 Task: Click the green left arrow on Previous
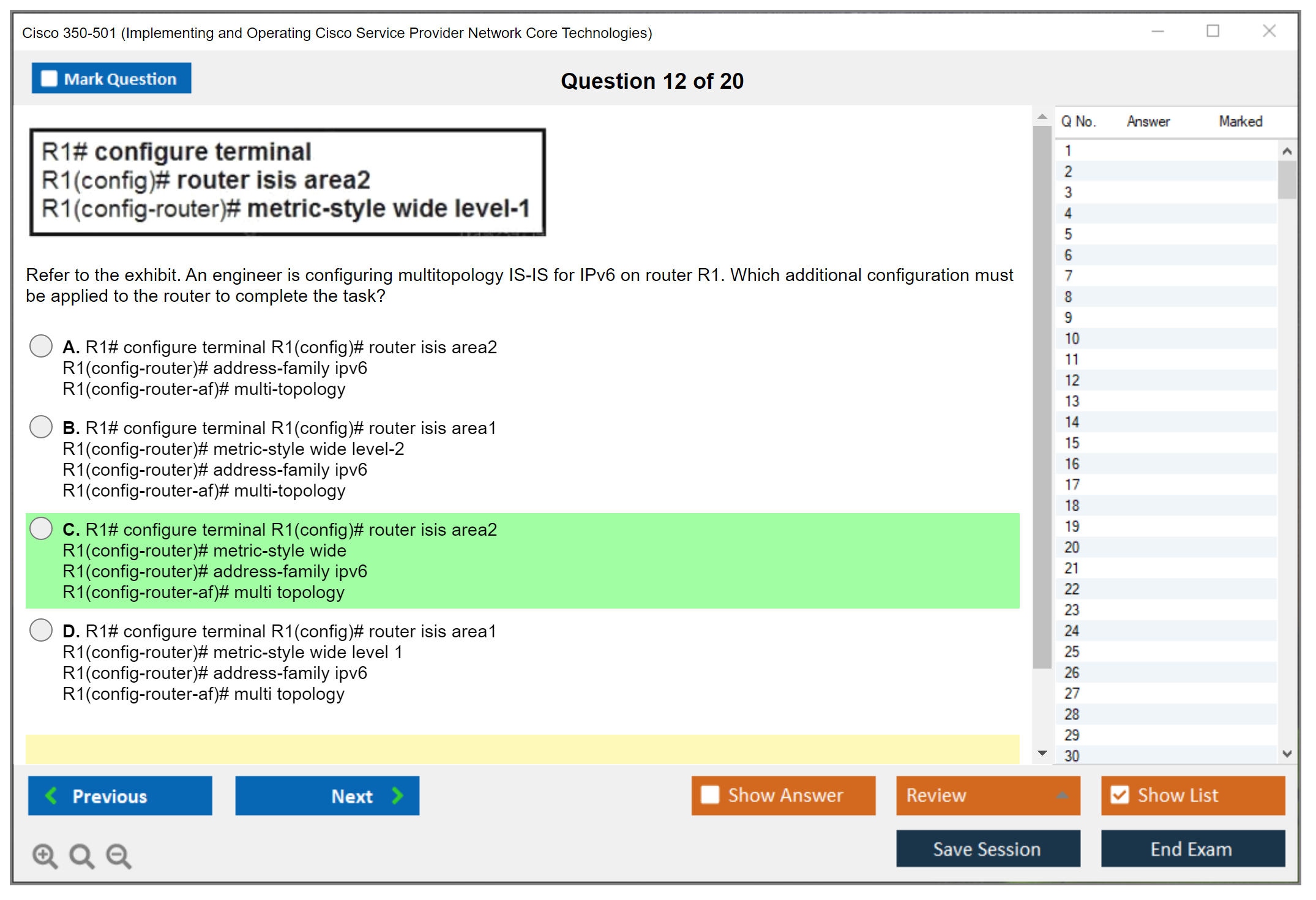pyautogui.click(x=52, y=795)
